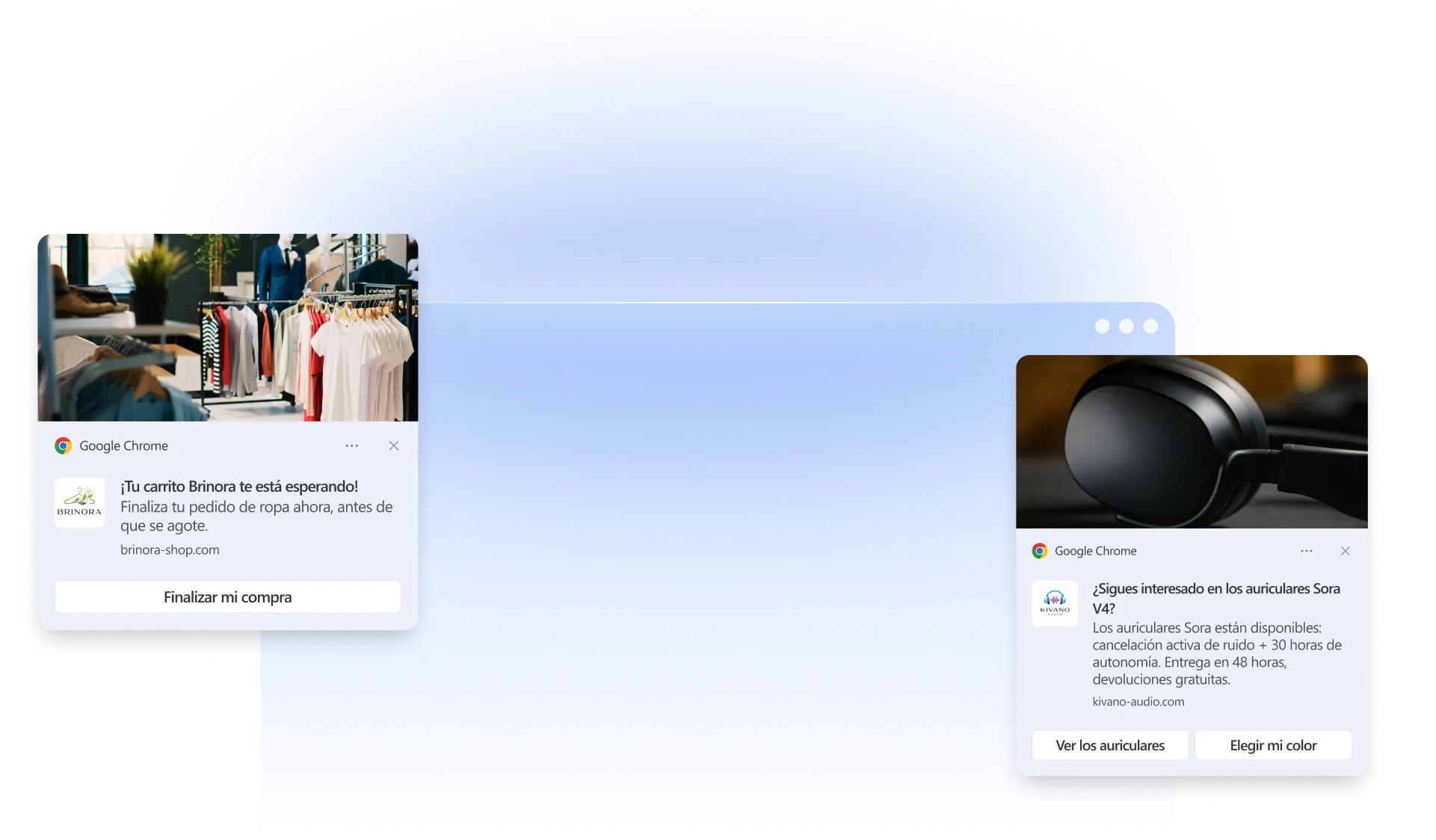Click Chrome logo in Kivano notification

1039,551
